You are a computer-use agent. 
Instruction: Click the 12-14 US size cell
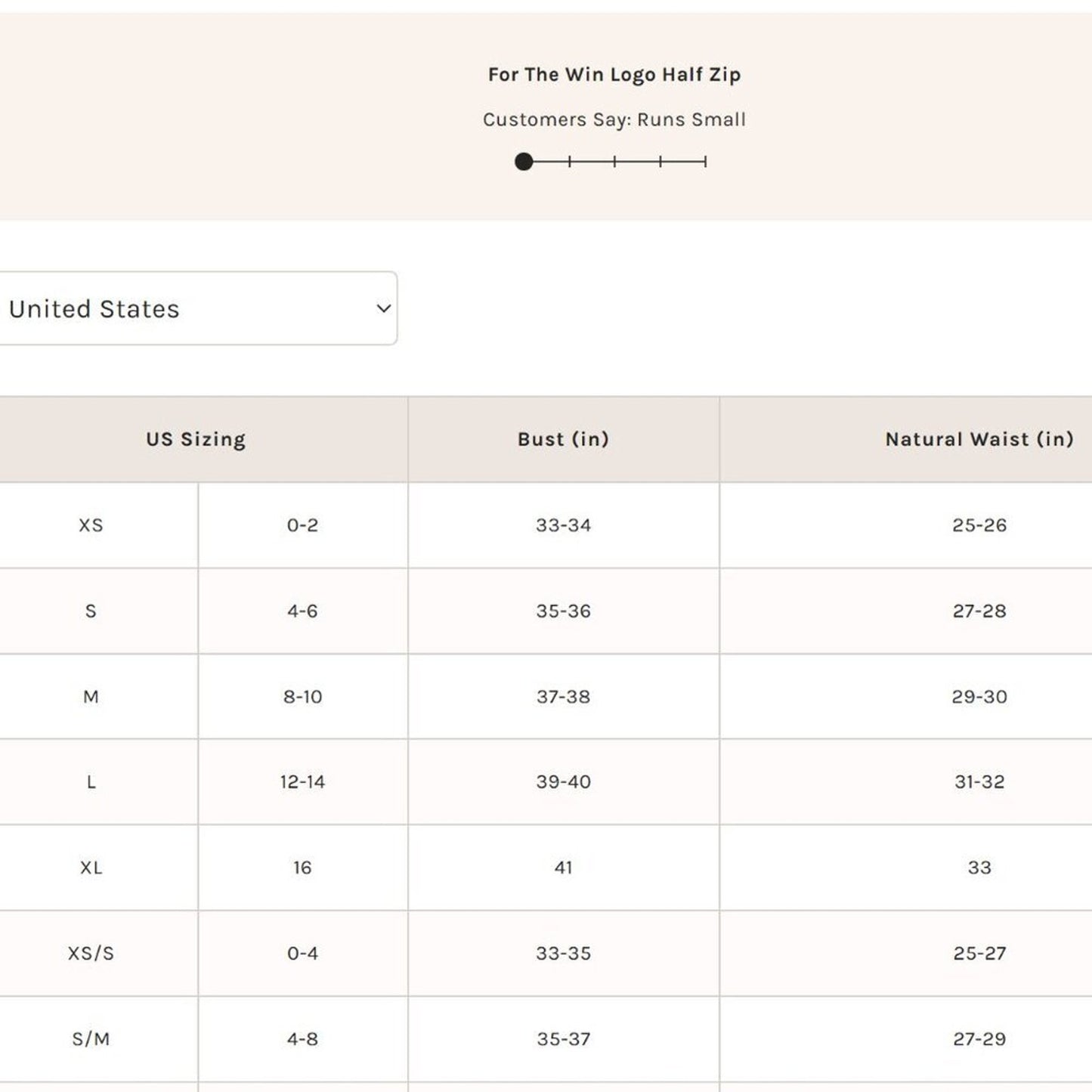pyautogui.click(x=302, y=782)
